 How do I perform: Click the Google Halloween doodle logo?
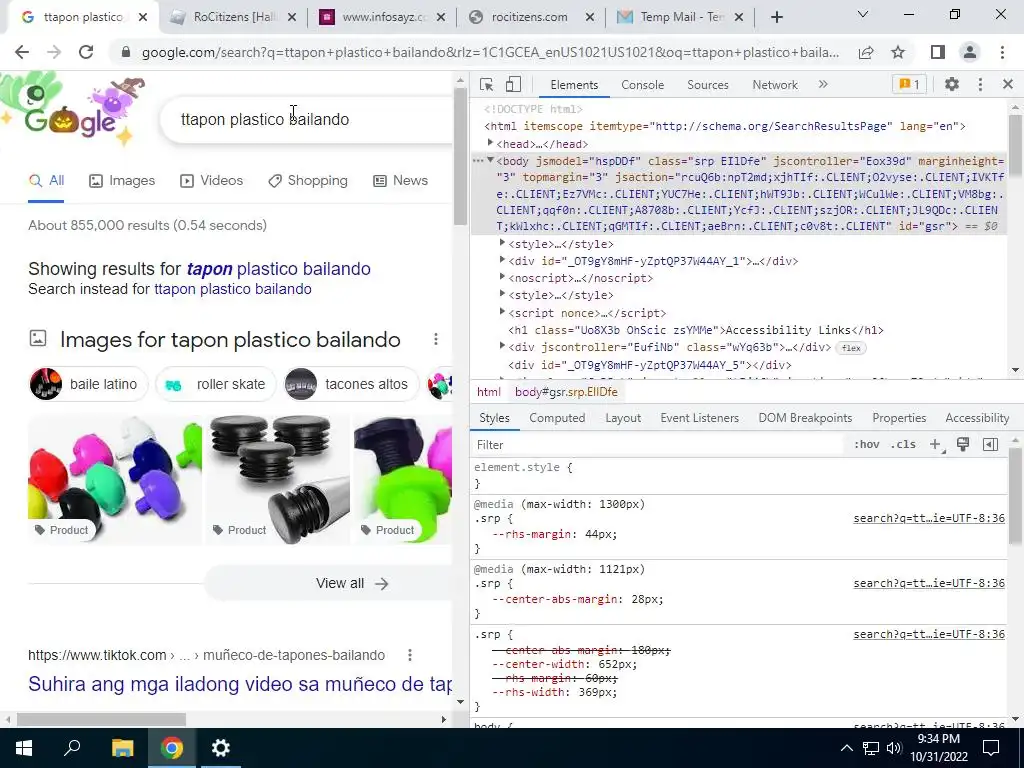pyautogui.click(x=73, y=109)
